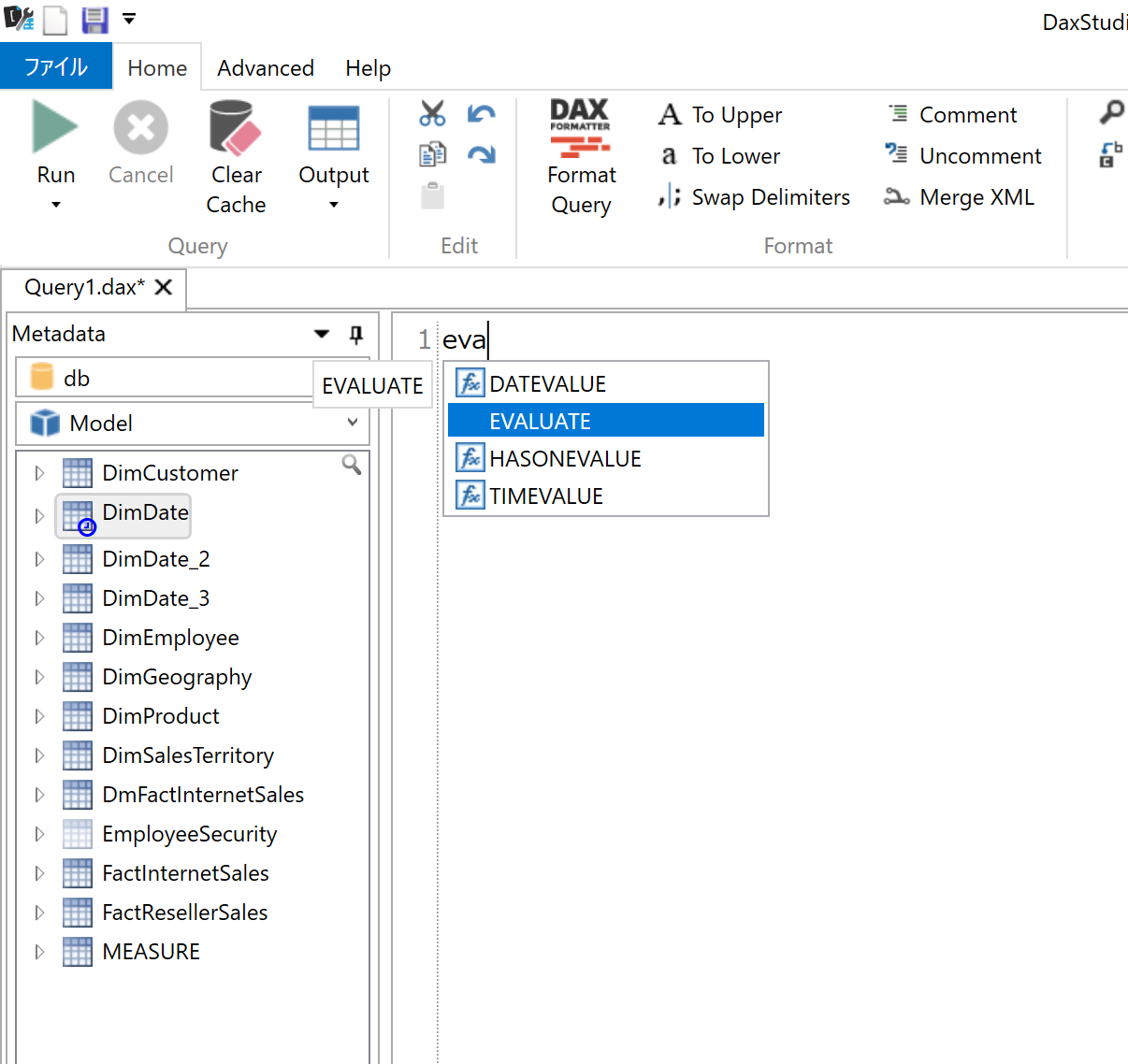Click the Copy icon in Edit group

point(432,154)
